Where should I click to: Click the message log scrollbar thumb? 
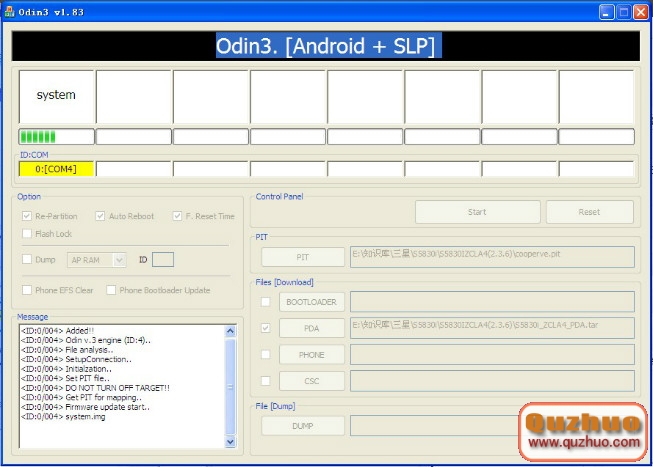click(x=230, y=387)
